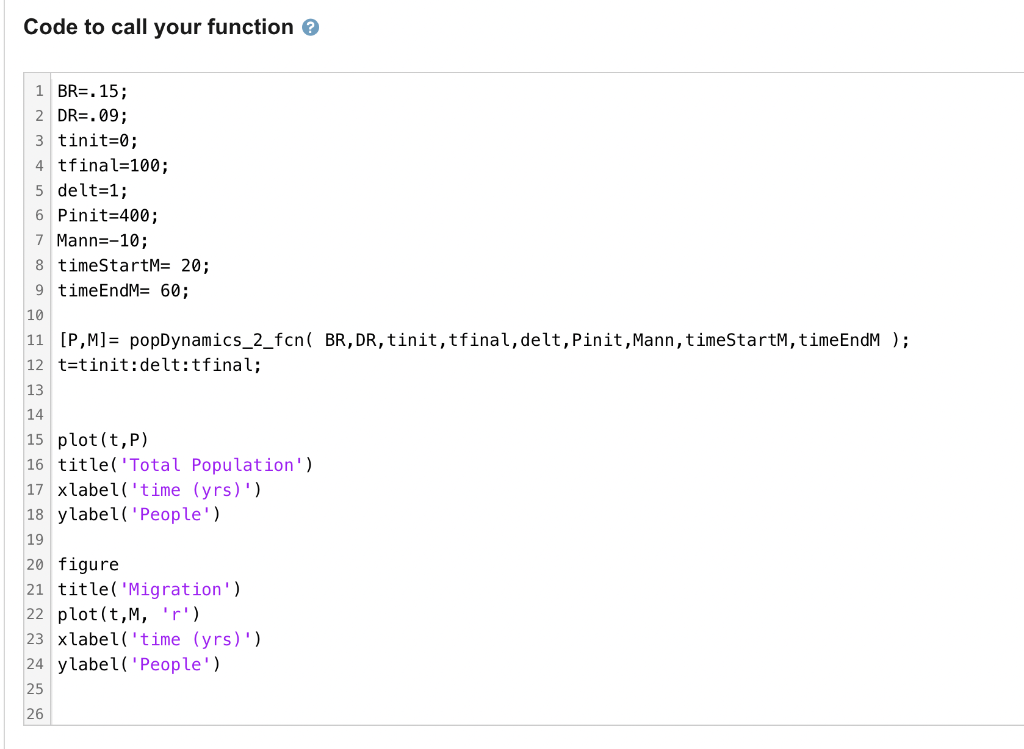Screen dimensions: 1024x749
Task: Click on plot(t,M, 'r') line
Action: point(129,614)
